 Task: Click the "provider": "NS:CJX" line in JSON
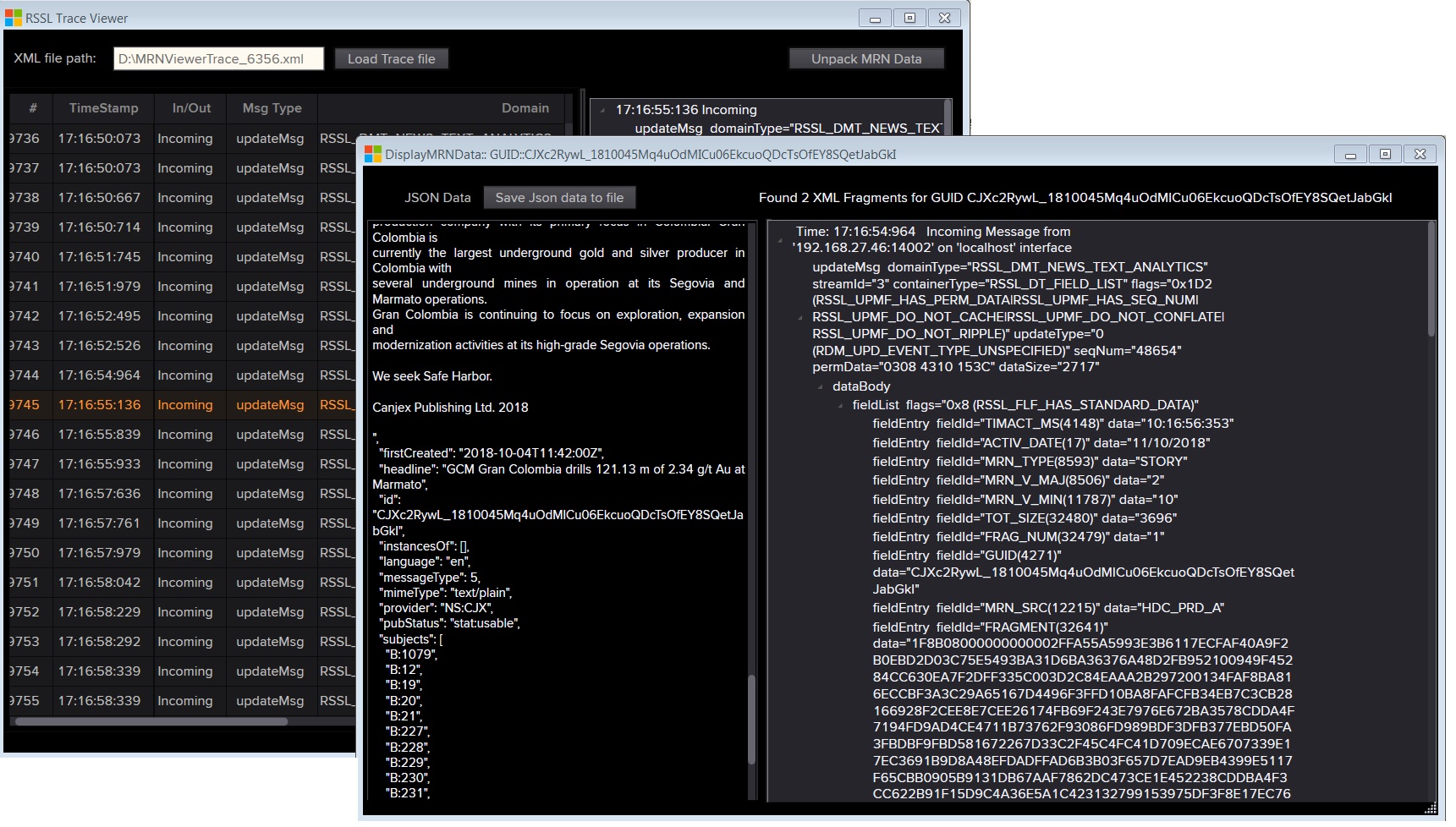[x=437, y=607]
